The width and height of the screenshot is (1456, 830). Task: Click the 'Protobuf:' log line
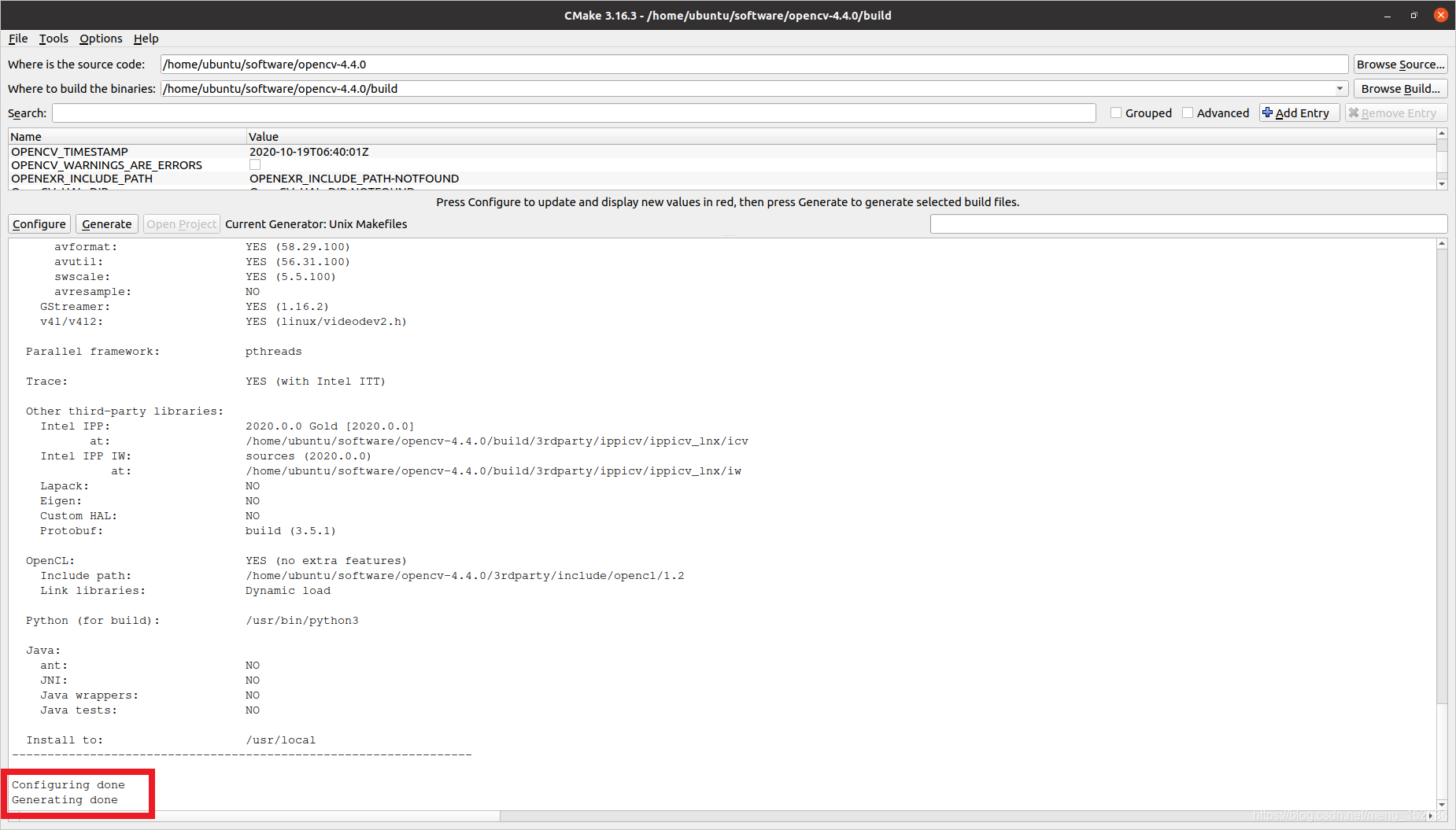point(72,531)
